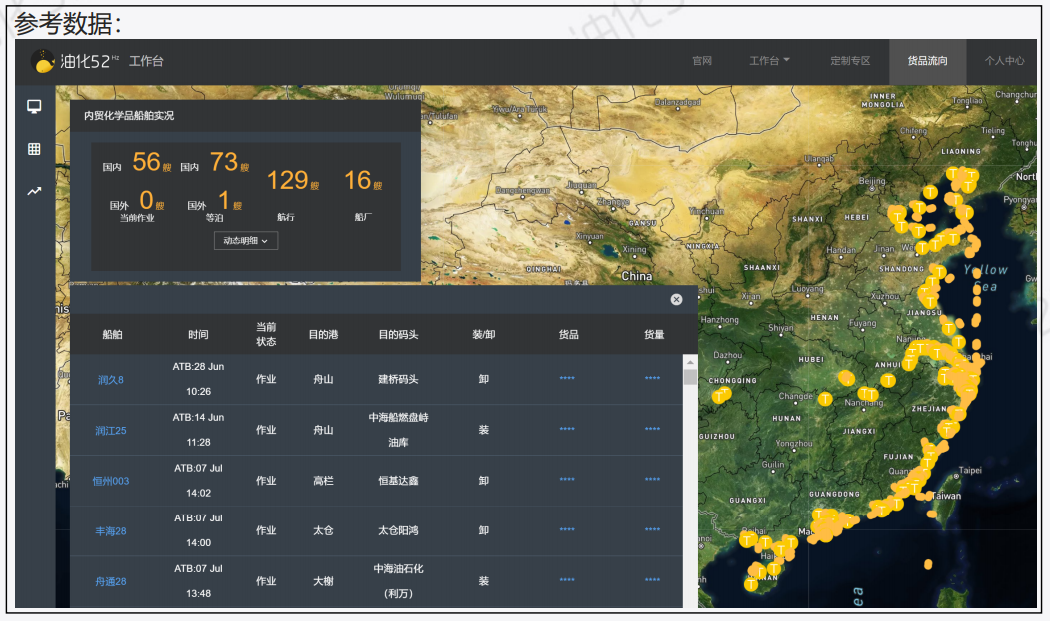Go to 官网 in the top navigation
The width and height of the screenshot is (1050, 621).
(x=702, y=60)
